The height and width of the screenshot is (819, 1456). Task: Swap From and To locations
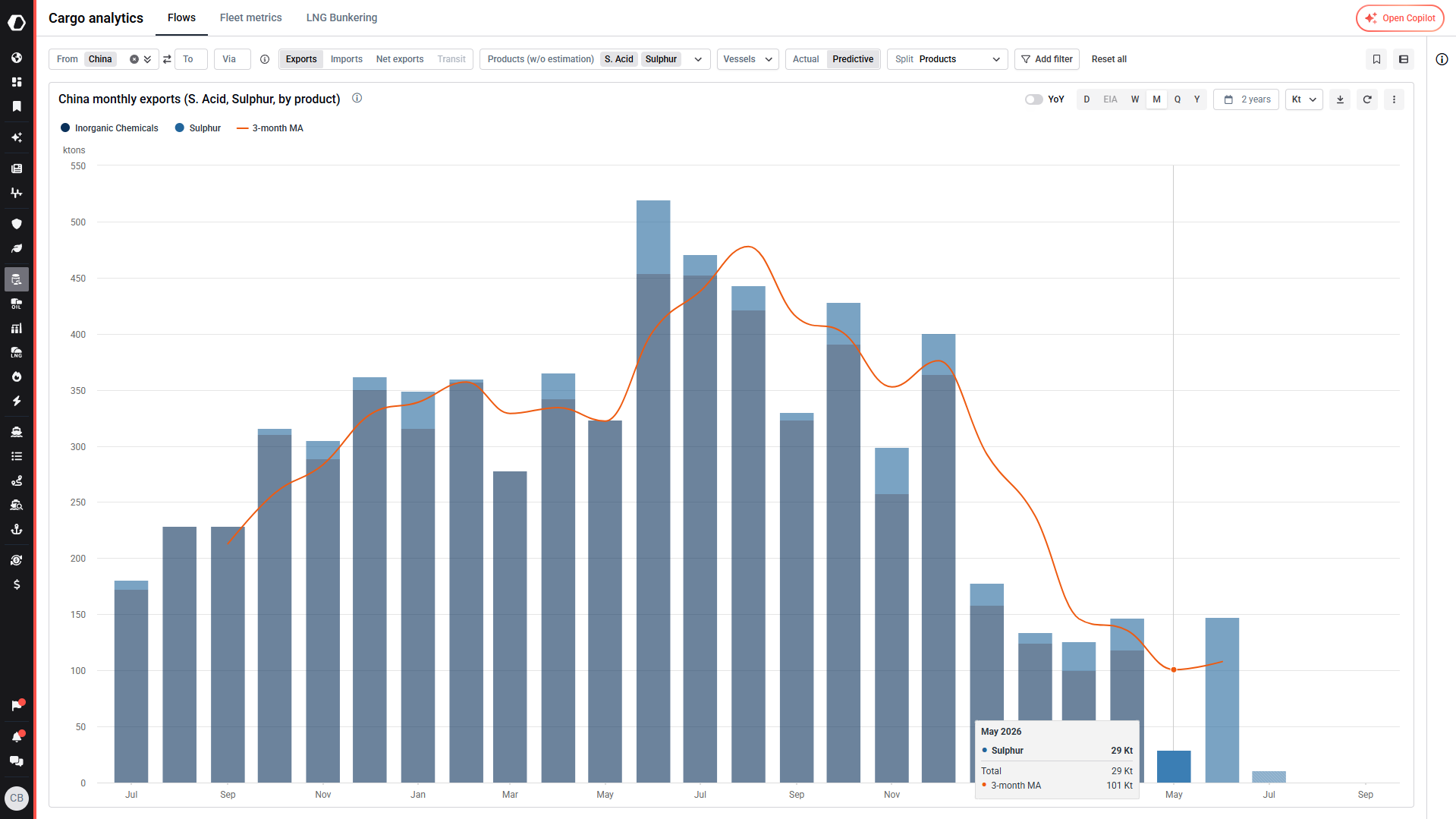pyautogui.click(x=167, y=59)
